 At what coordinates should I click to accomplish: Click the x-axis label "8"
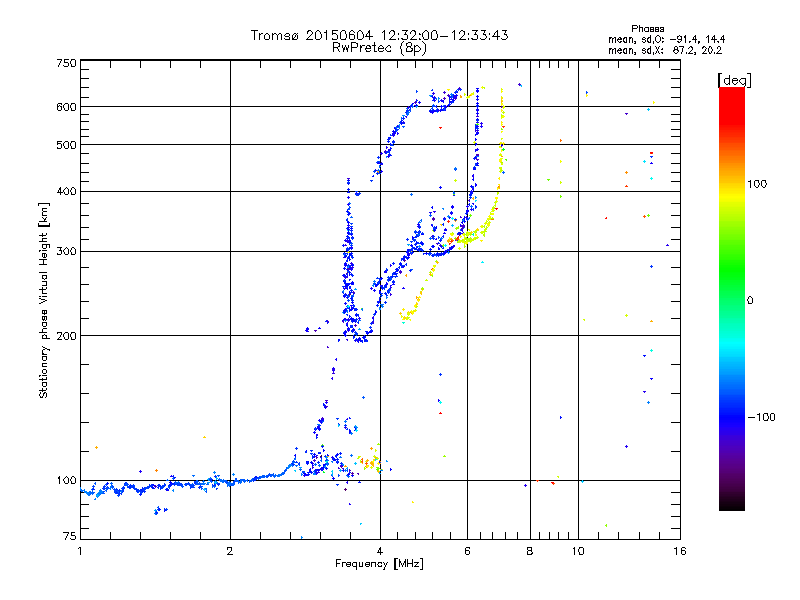pos(530,551)
